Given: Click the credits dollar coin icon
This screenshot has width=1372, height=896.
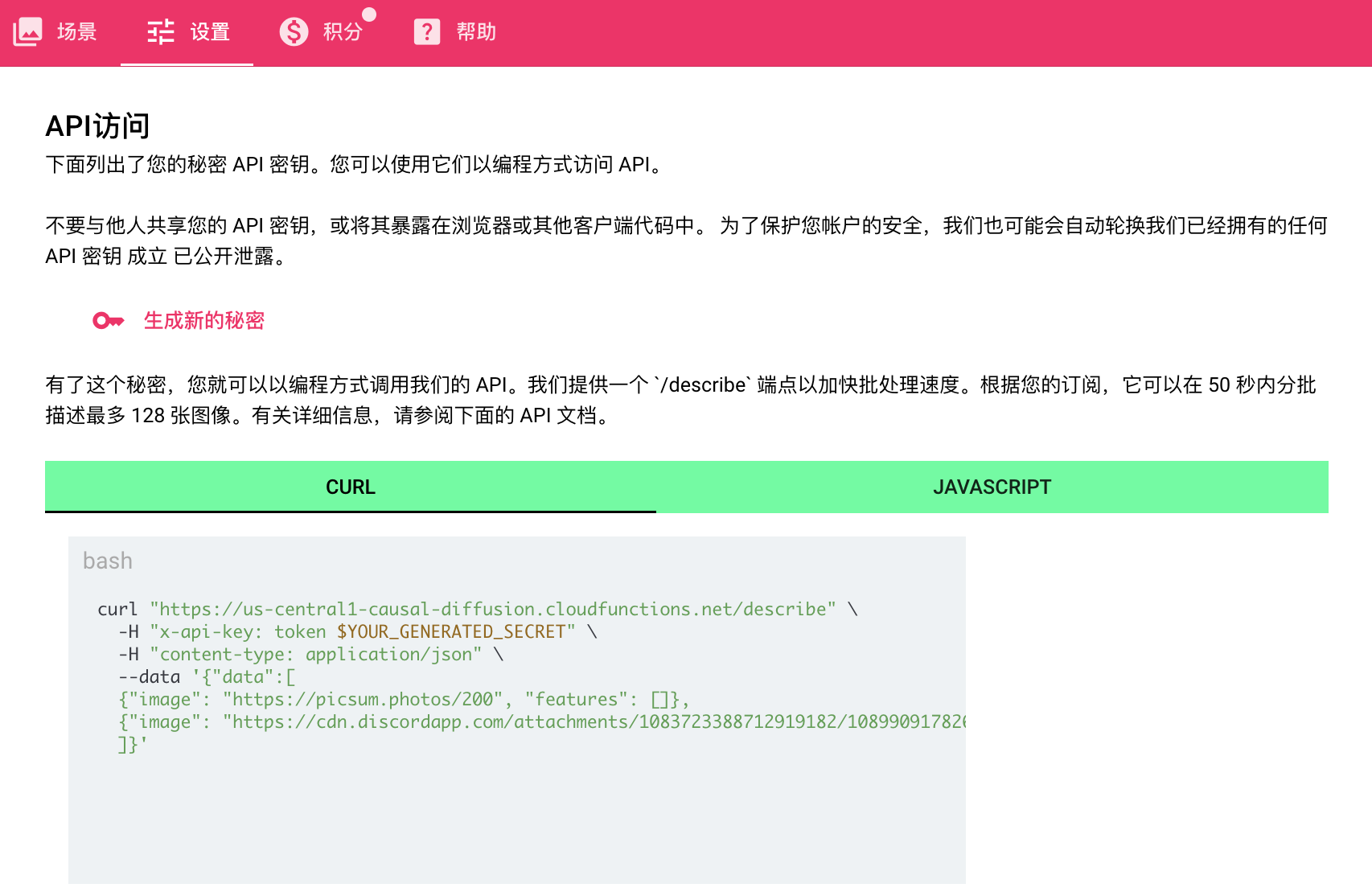Looking at the screenshot, I should (294, 31).
